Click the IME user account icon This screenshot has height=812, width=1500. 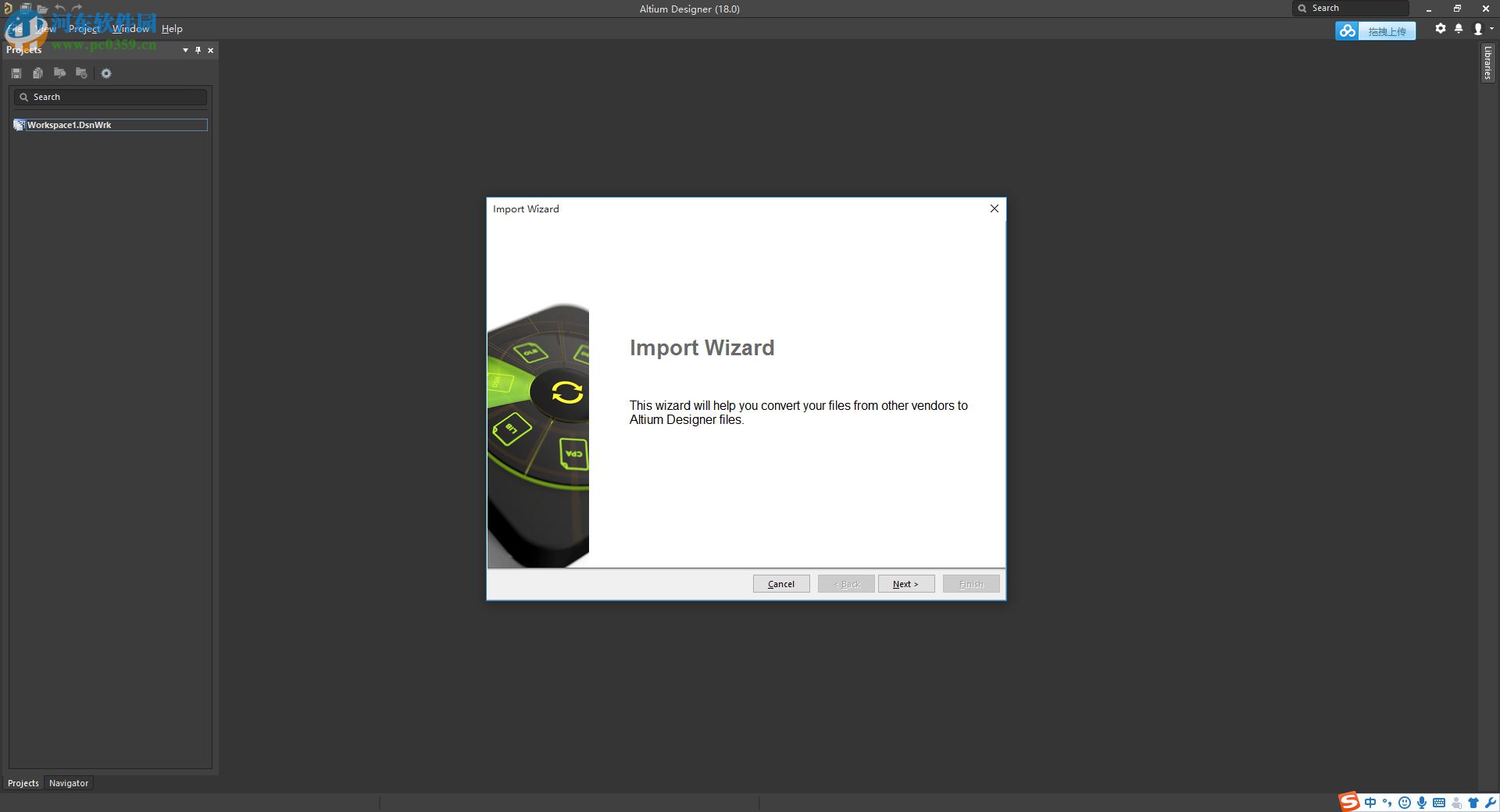tap(1456, 803)
